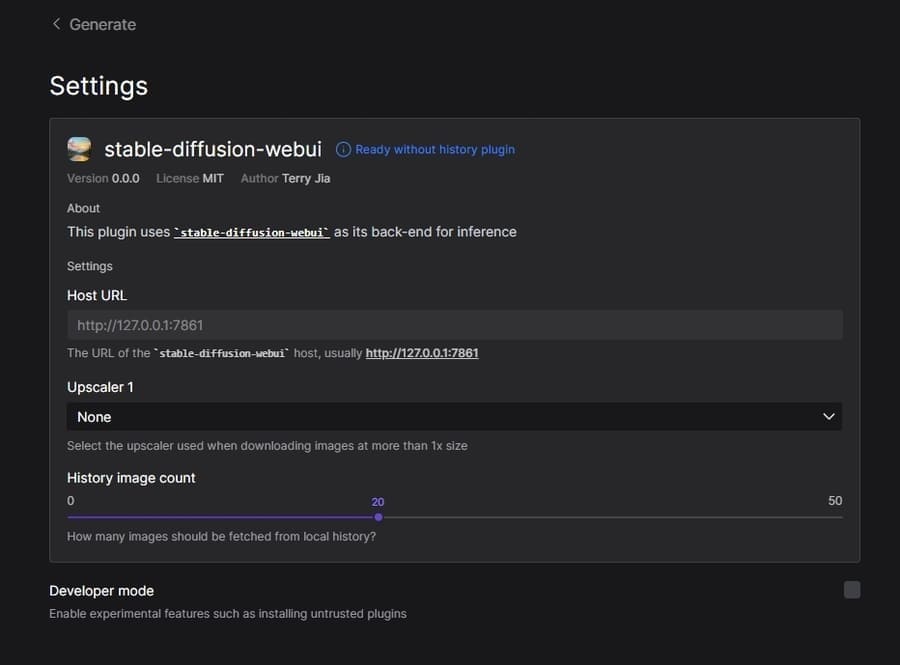
Task: Click the stable-diffusion-webui plugin avatar icon
Action: click(79, 149)
